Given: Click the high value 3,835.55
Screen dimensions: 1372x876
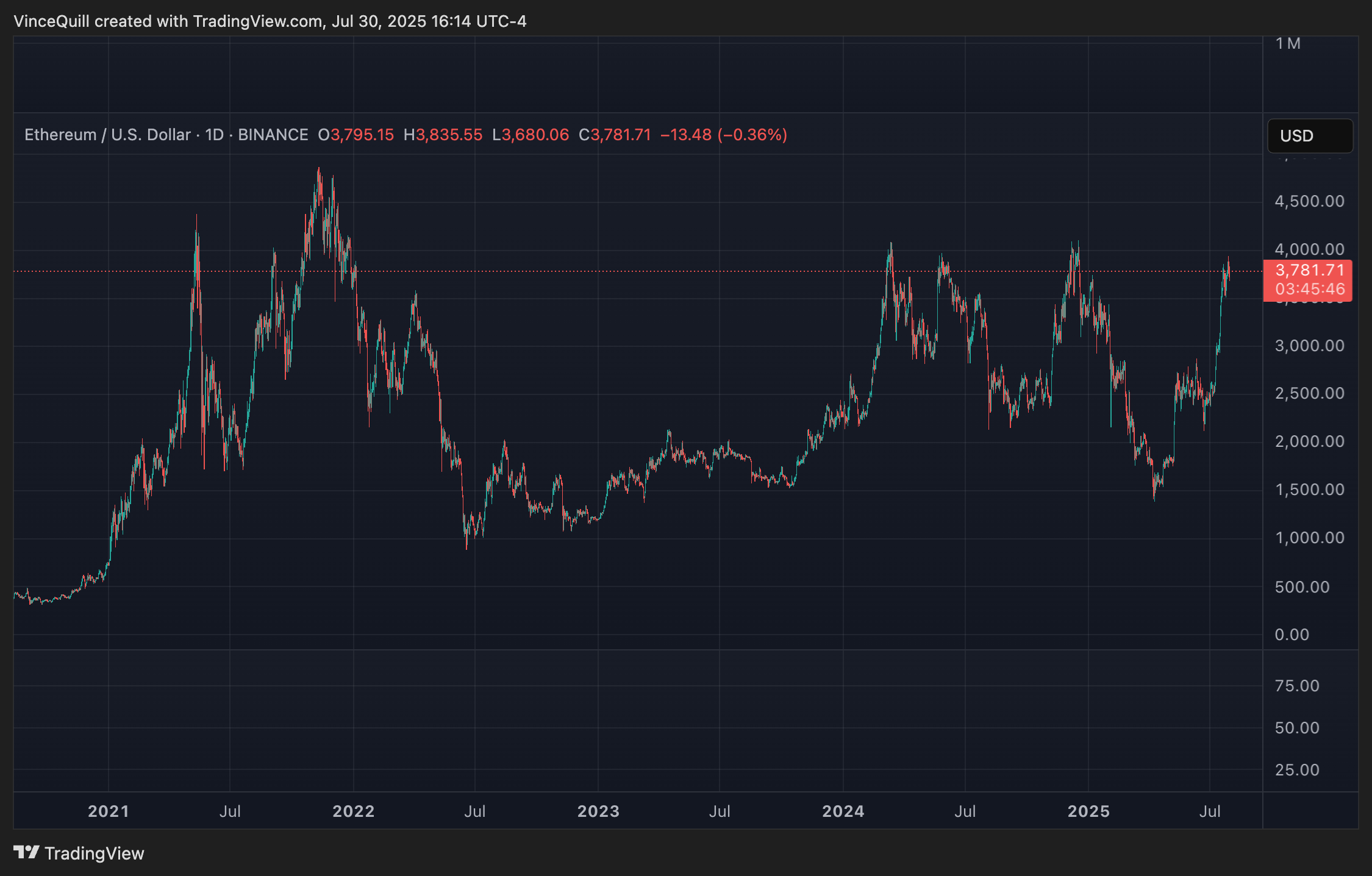Looking at the screenshot, I should click(x=449, y=135).
